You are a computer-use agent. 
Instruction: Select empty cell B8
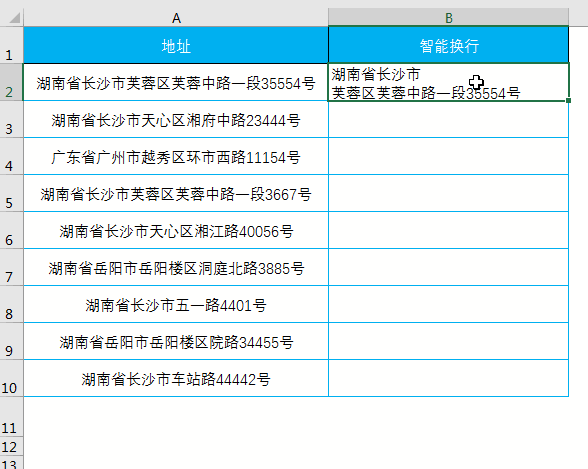click(x=448, y=304)
